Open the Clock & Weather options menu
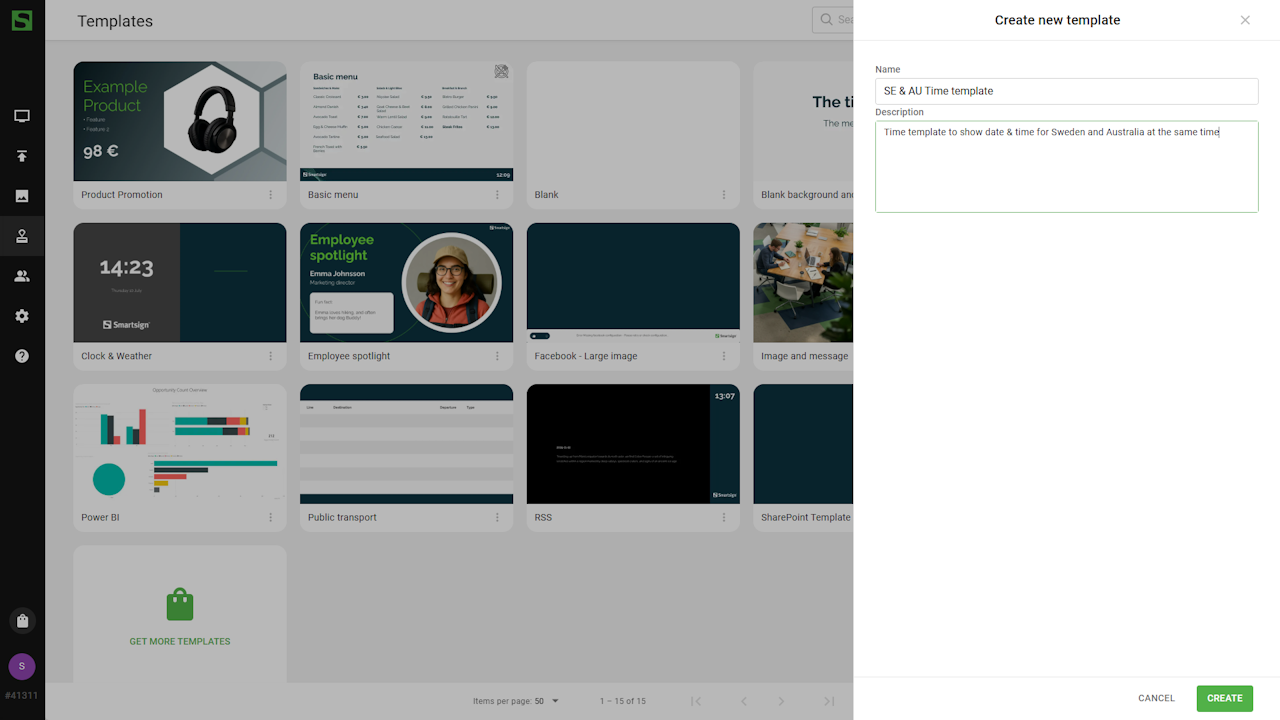The image size is (1280, 720). coord(270,356)
